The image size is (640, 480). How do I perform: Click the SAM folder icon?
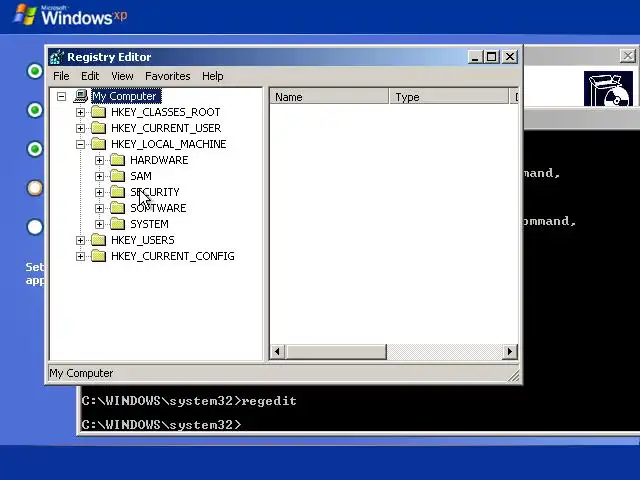click(x=118, y=176)
